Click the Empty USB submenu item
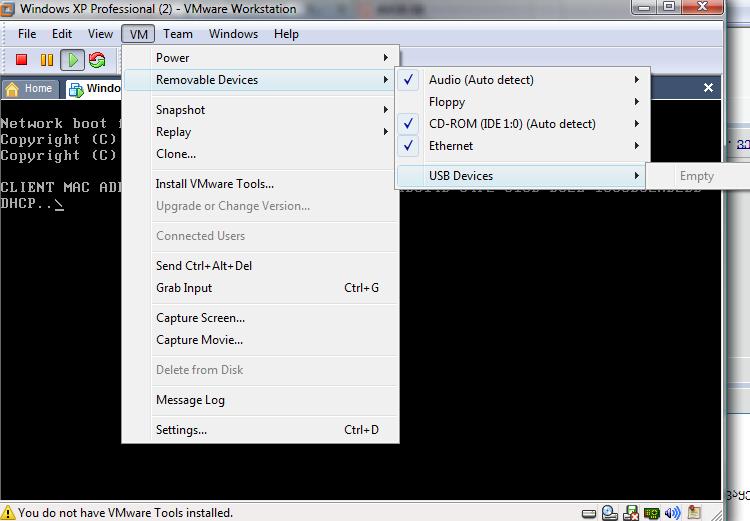The height and width of the screenshot is (521, 750). pos(699,176)
